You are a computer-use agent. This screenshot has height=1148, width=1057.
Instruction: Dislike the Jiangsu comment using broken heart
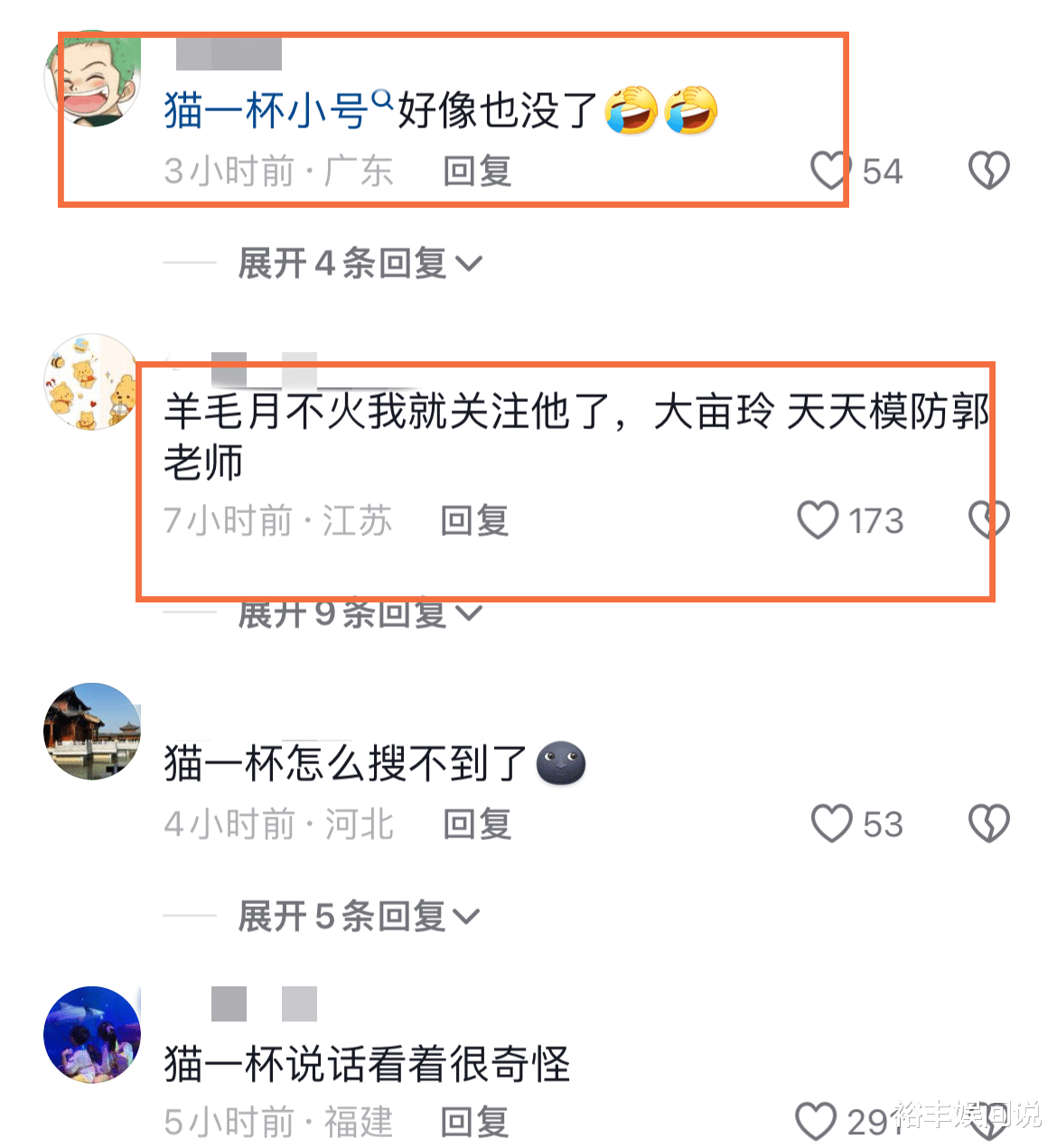click(x=988, y=520)
